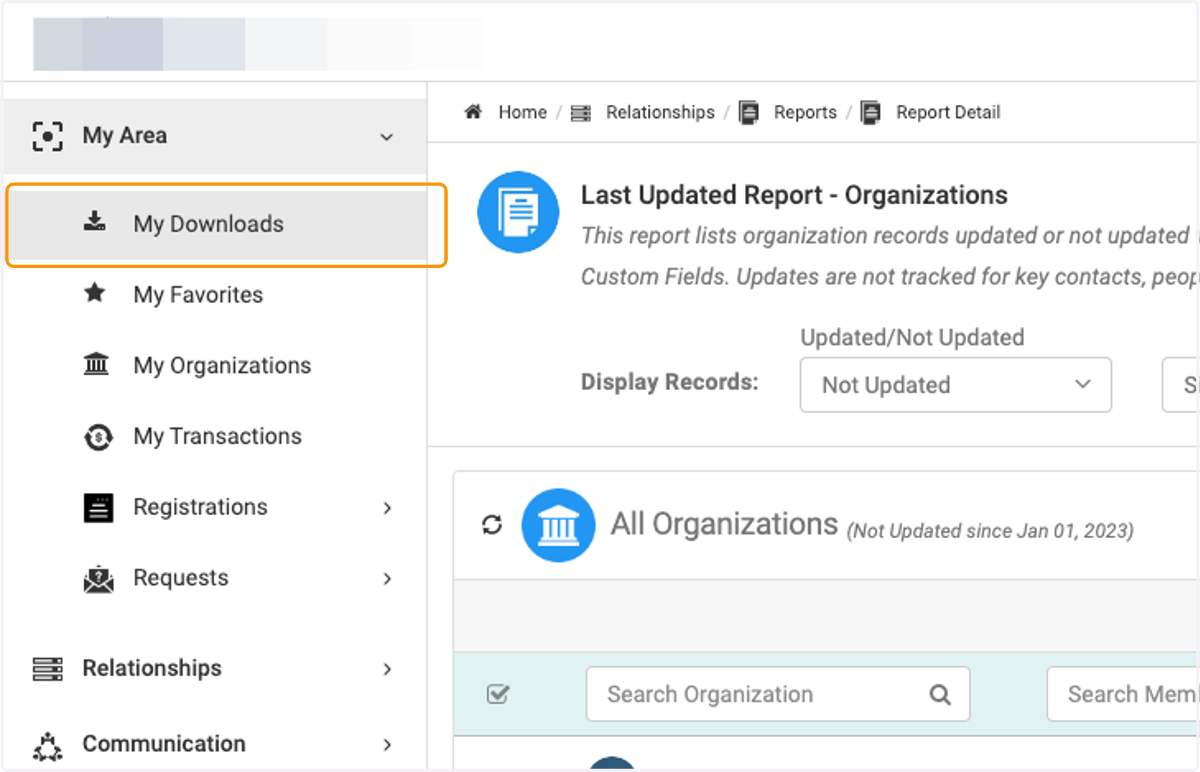Click Report Detail breadcrumb text
The width and height of the screenshot is (1200, 772).
pos(948,112)
